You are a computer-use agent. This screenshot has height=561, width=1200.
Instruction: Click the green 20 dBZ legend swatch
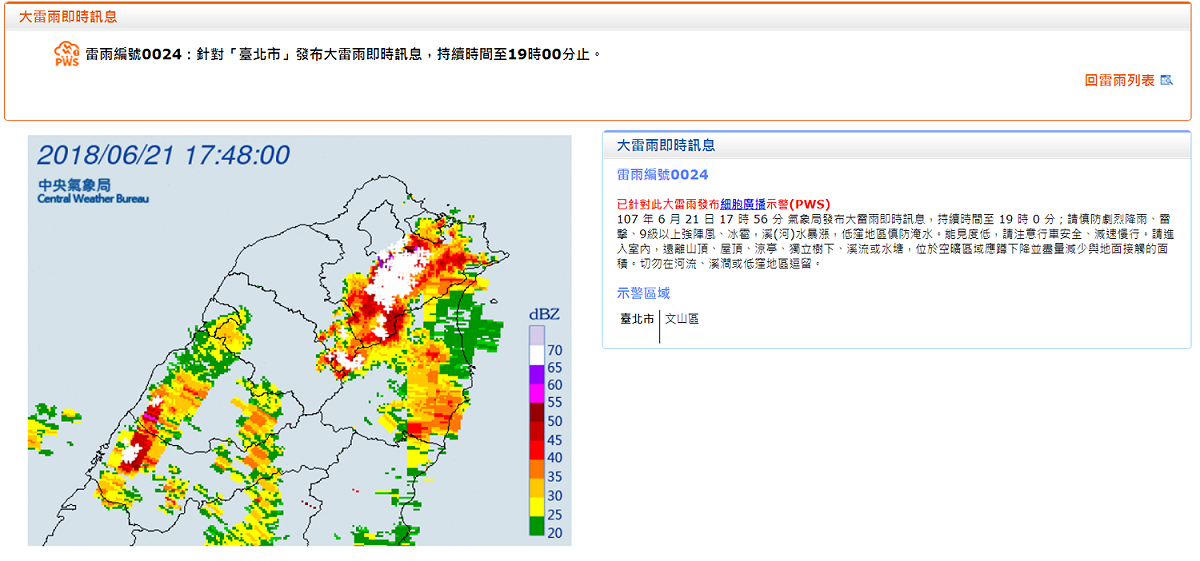tap(537, 525)
